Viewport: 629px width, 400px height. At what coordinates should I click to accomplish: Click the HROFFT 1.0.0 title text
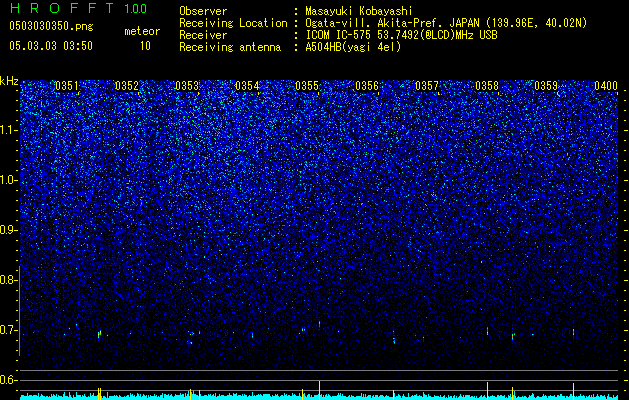click(x=79, y=8)
